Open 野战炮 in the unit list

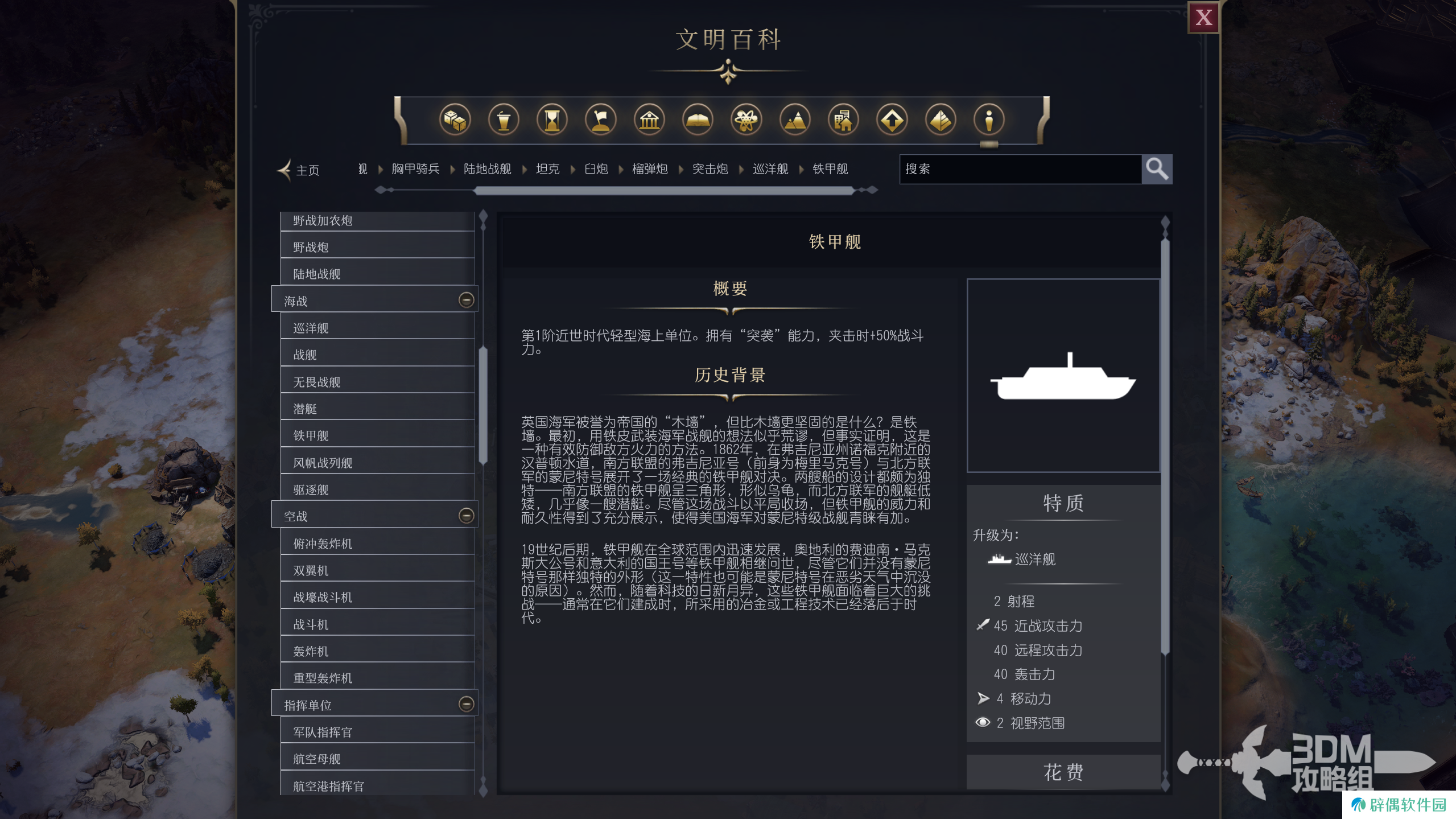coord(377,247)
